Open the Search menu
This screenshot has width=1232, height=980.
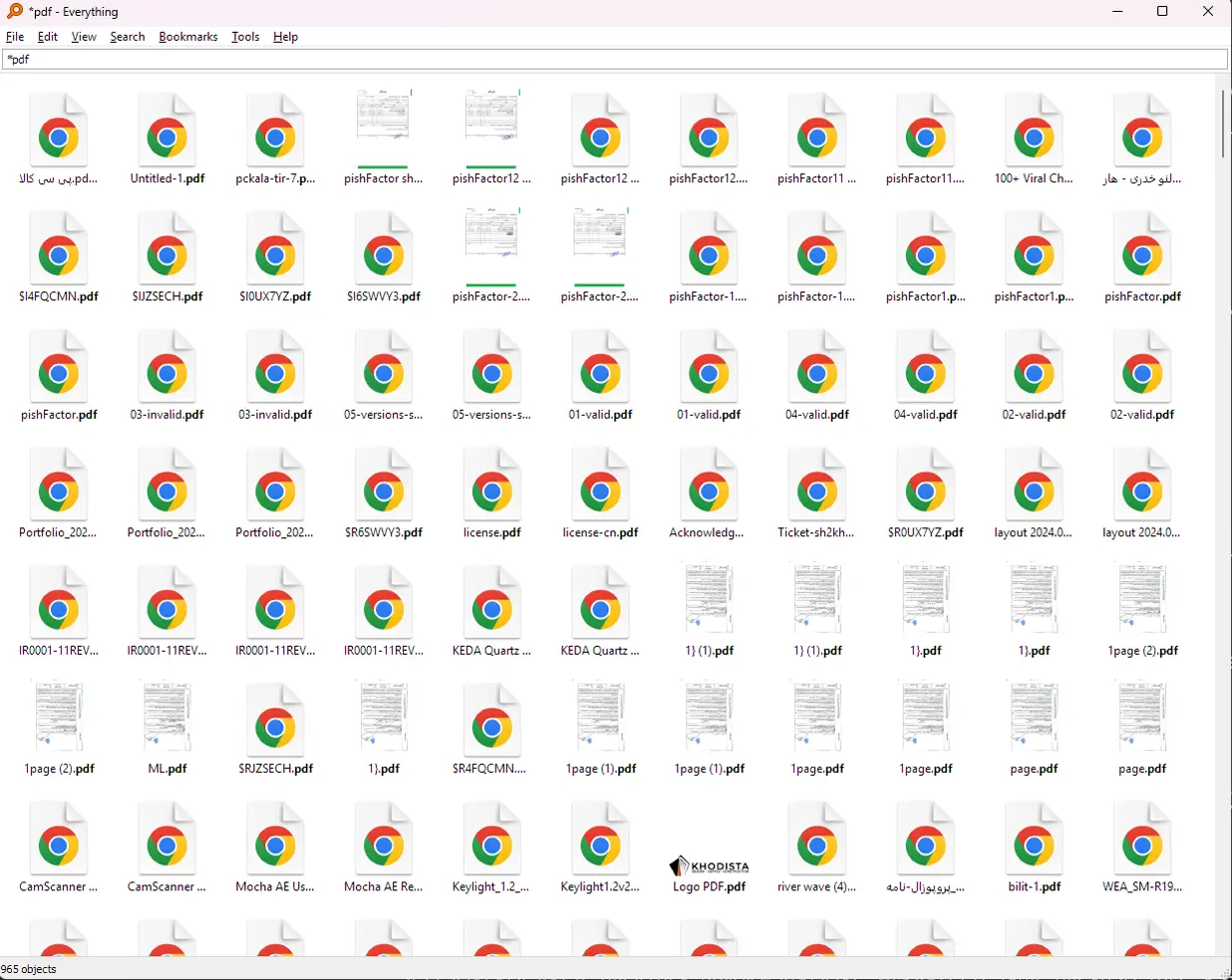(128, 37)
